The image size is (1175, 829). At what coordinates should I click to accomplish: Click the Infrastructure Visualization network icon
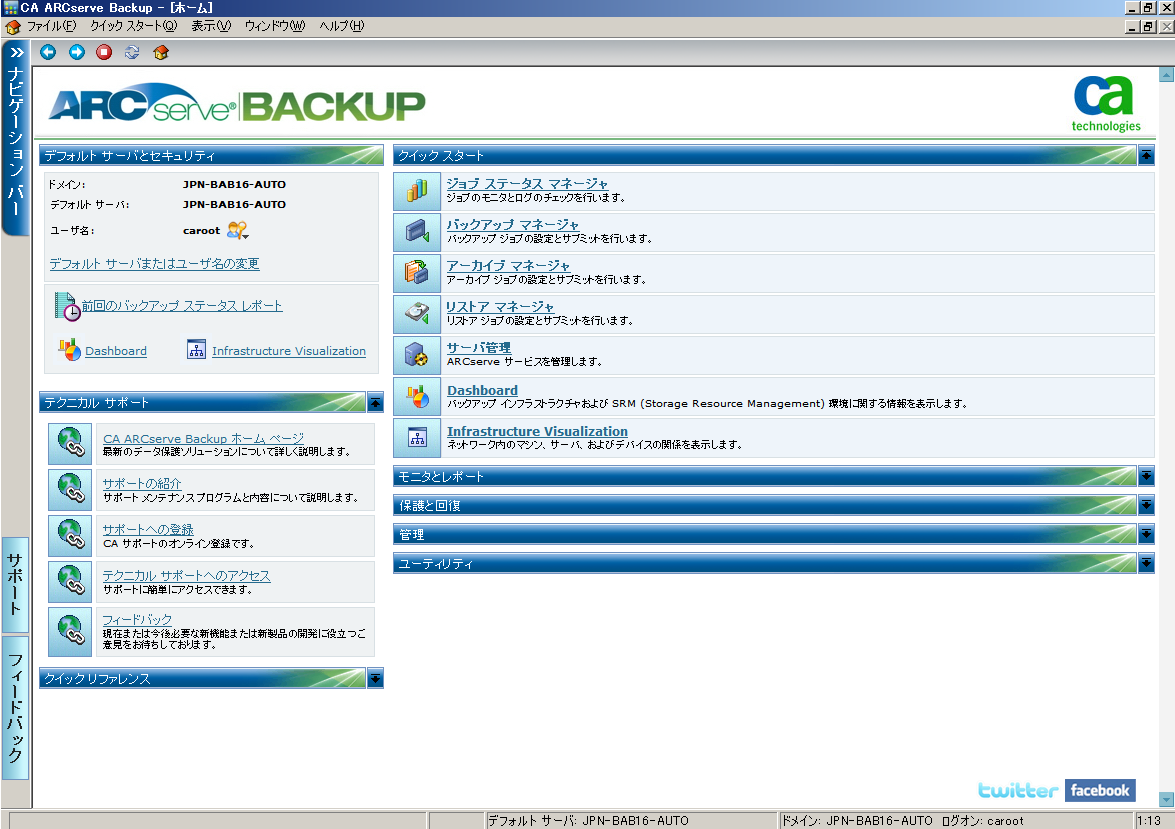coord(417,437)
